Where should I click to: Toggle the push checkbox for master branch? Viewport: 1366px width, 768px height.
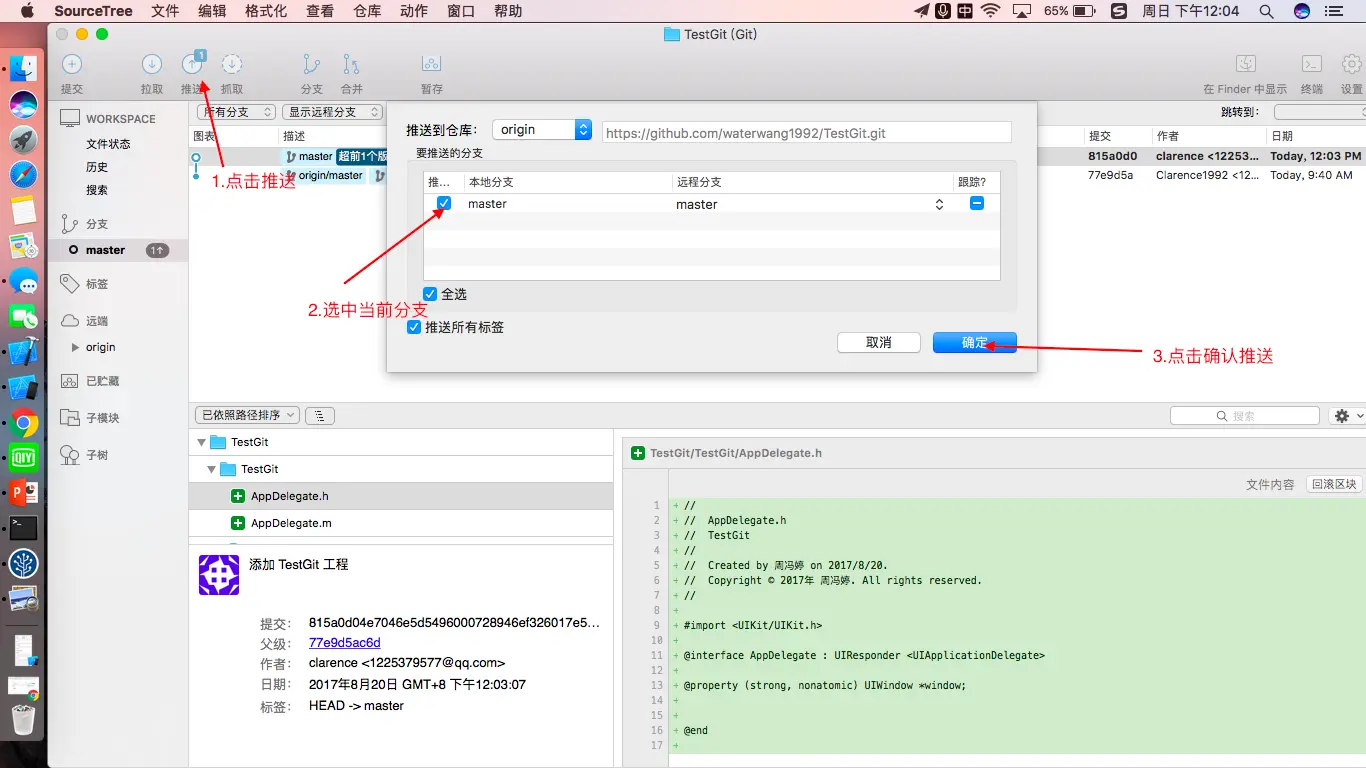pos(444,203)
